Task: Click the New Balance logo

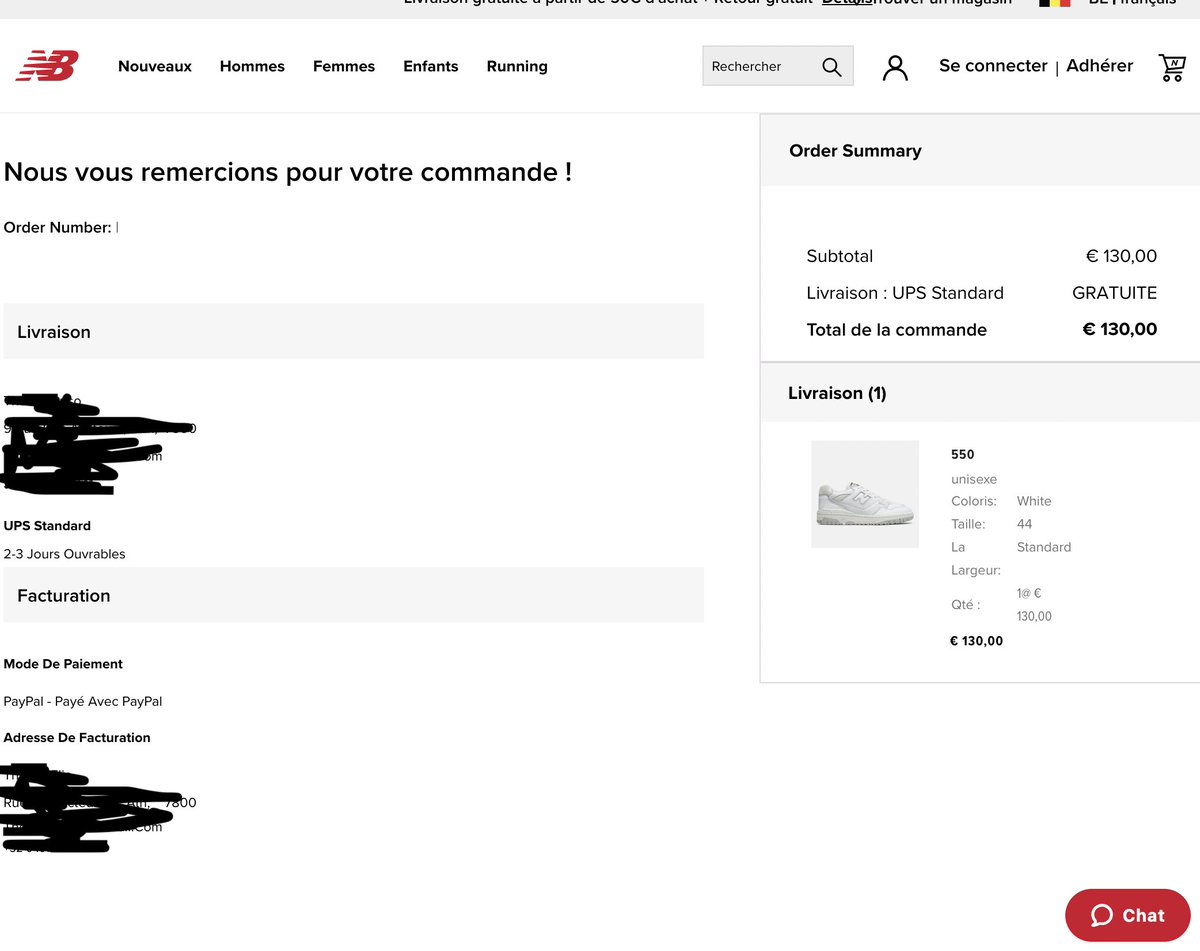Action: point(47,66)
